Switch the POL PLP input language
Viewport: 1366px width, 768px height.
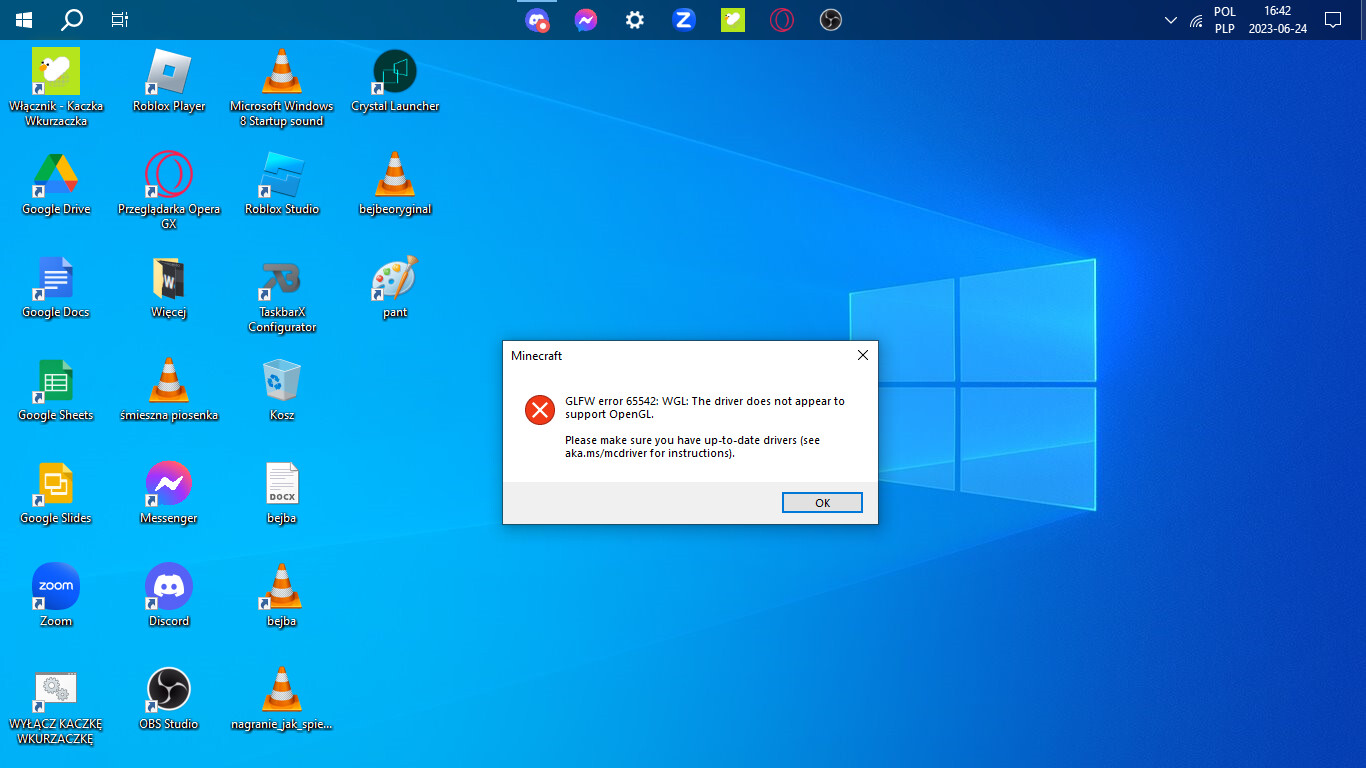click(1225, 20)
